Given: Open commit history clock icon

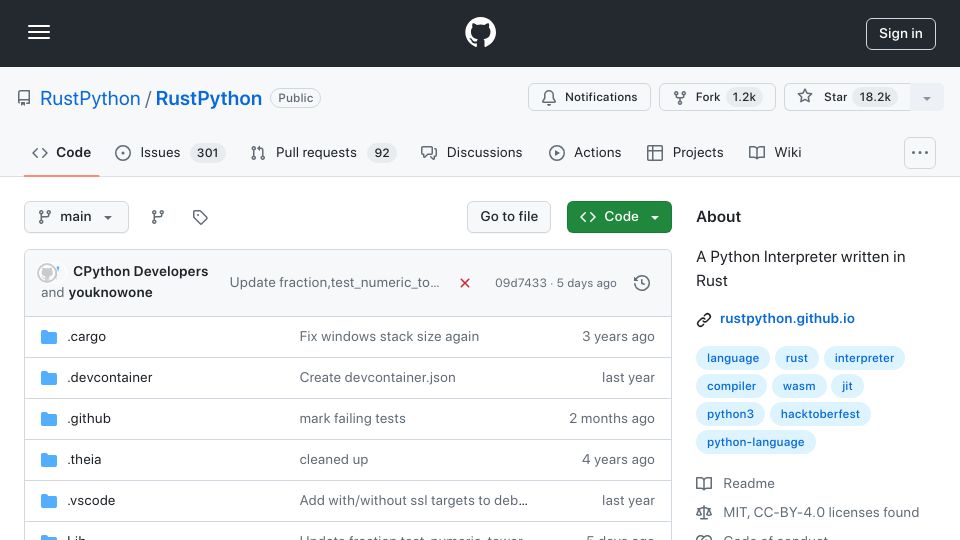Looking at the screenshot, I should pyautogui.click(x=642, y=283).
